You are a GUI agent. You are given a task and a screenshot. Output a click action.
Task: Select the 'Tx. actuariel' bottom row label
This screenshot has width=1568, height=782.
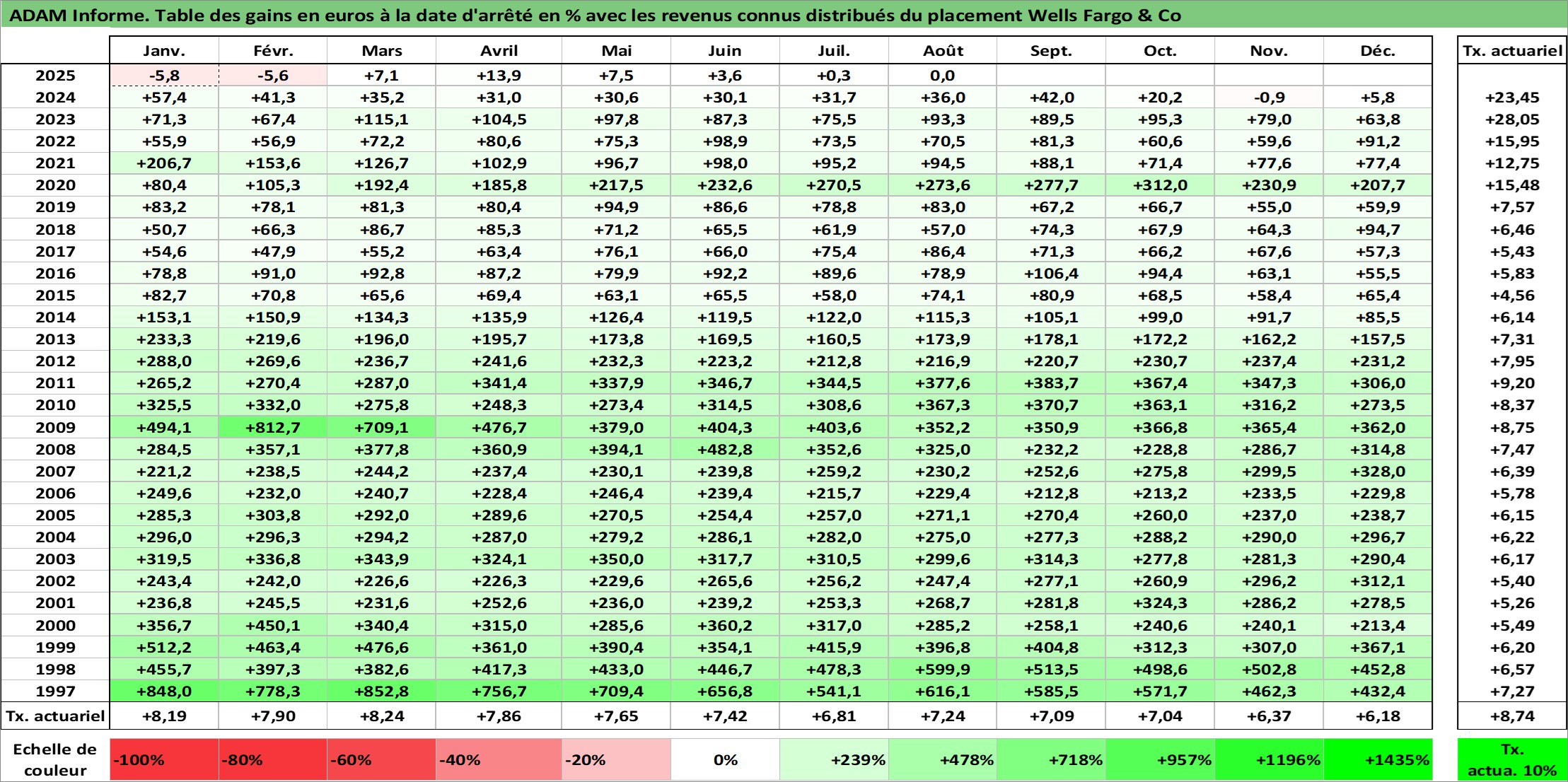55,716
